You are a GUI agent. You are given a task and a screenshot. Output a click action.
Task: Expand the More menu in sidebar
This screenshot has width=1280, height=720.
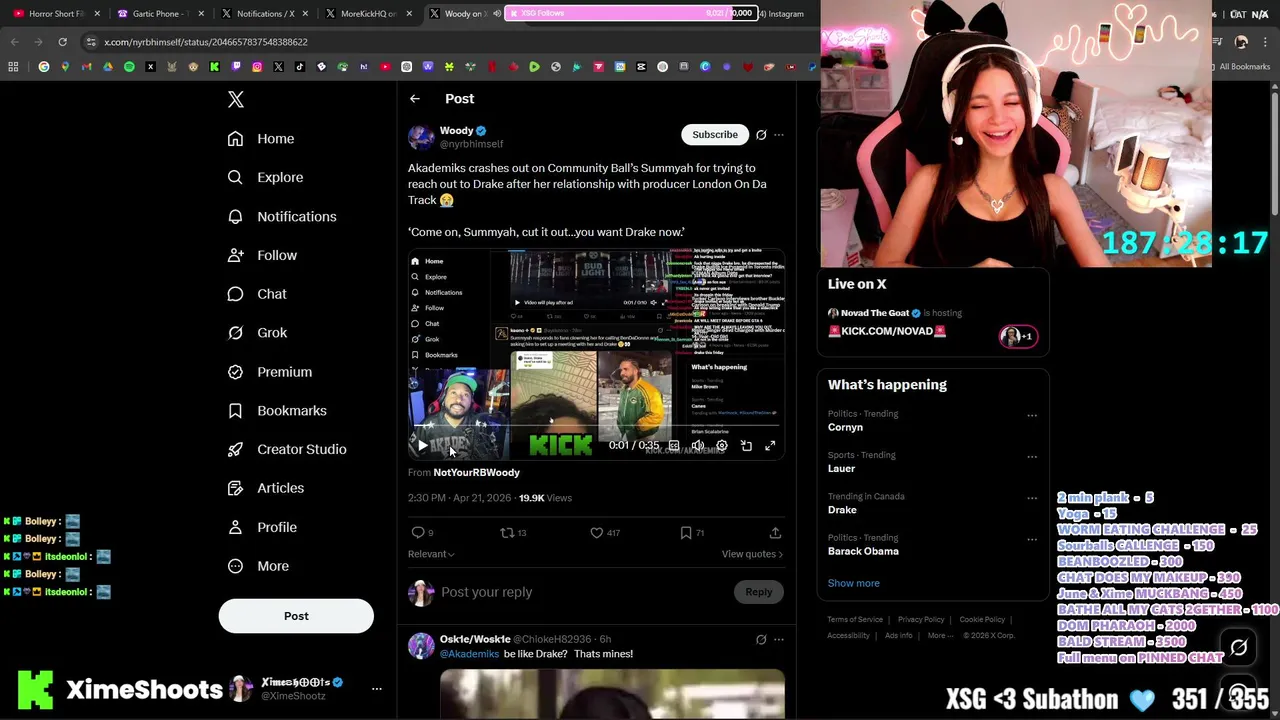(258, 566)
